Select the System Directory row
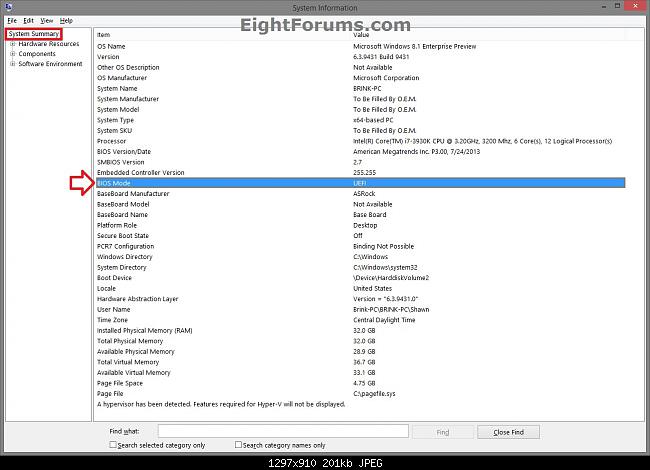The height and width of the screenshot is (470, 650). coord(360,267)
